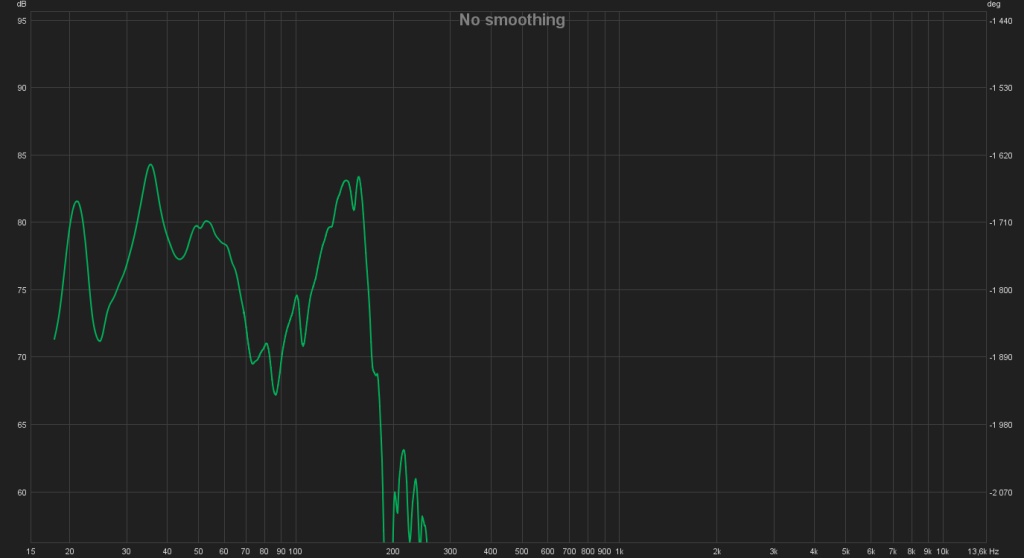
Task: Click the 'No smoothing' label
Action: (512, 20)
